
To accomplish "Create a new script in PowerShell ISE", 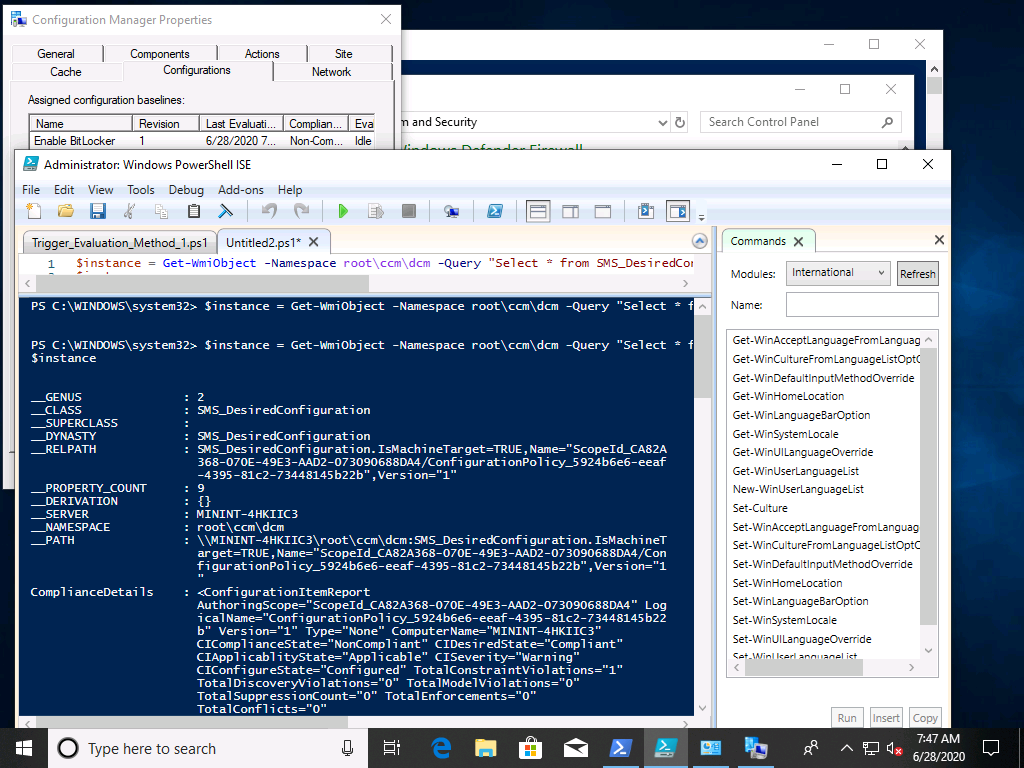I will (33, 211).
